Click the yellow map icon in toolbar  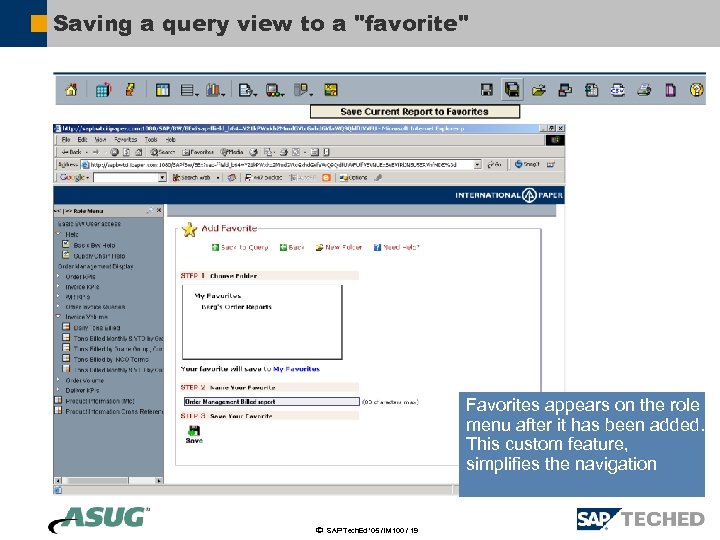331,90
